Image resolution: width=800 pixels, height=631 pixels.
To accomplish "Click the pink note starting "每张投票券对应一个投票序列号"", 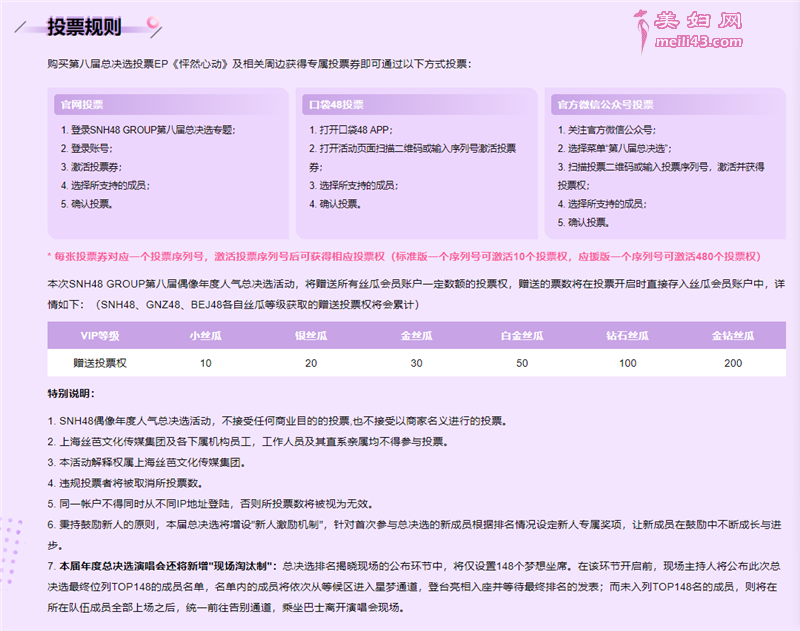I will click(404, 257).
